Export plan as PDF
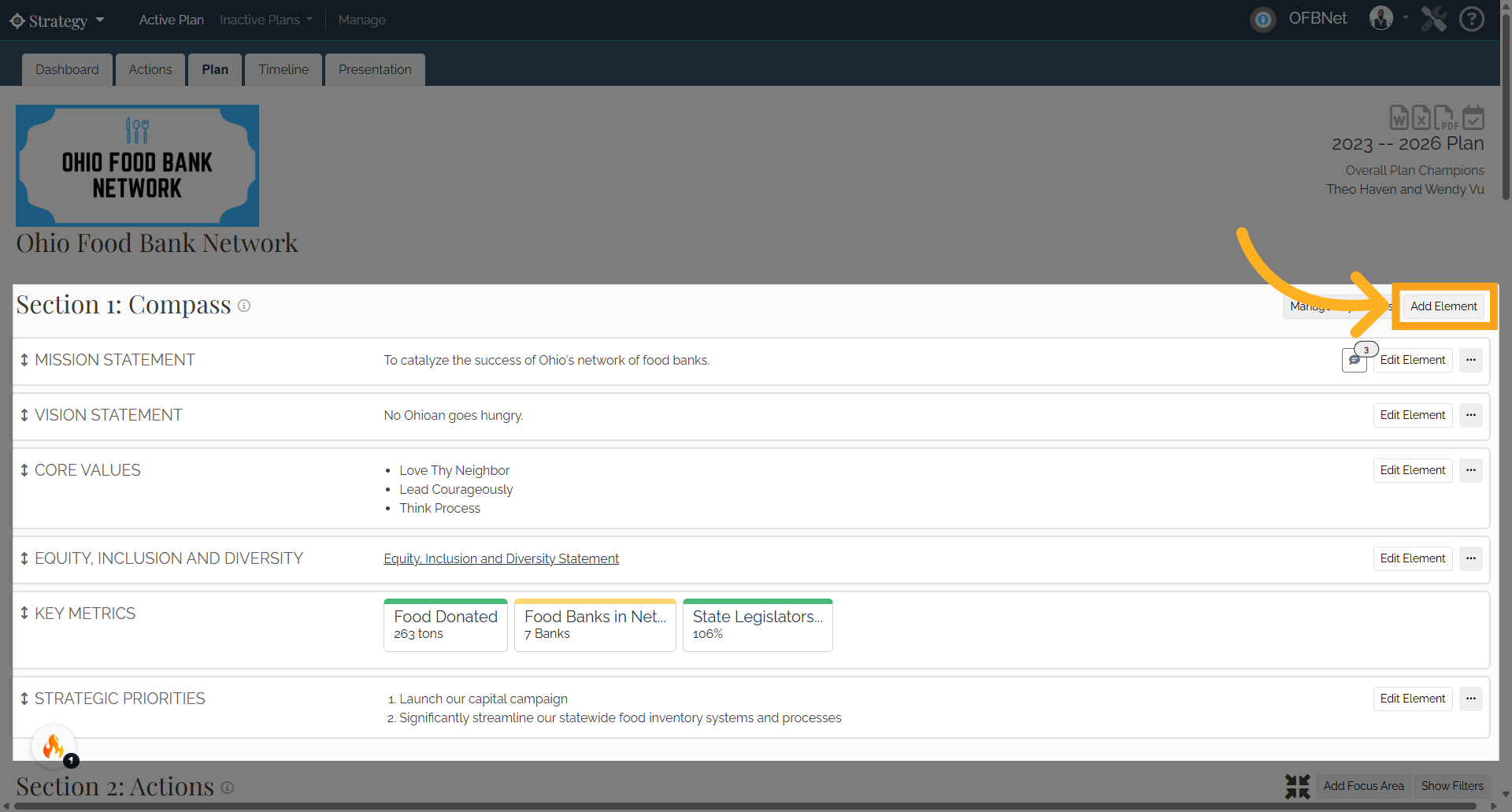This screenshot has width=1512, height=812. 1446,117
